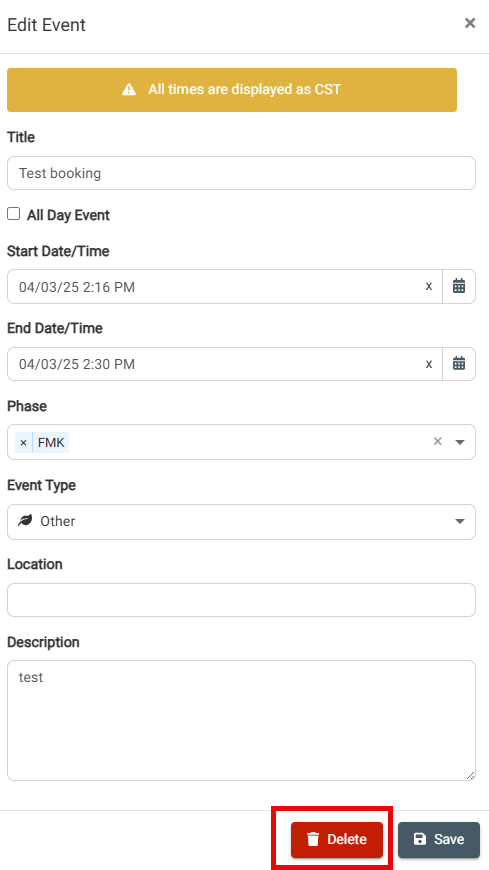Click into the Location field
489x870 pixels.
tap(241, 600)
